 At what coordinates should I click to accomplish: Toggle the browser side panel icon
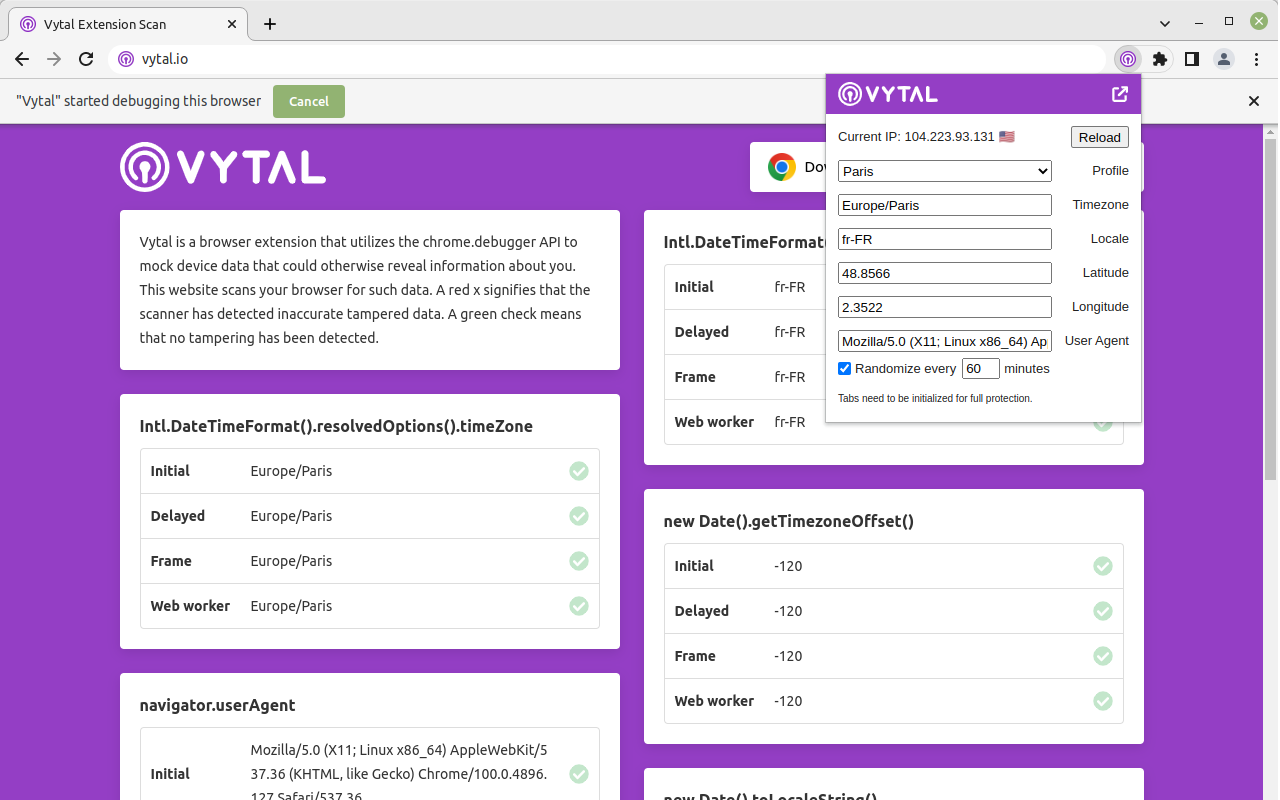tap(1192, 59)
